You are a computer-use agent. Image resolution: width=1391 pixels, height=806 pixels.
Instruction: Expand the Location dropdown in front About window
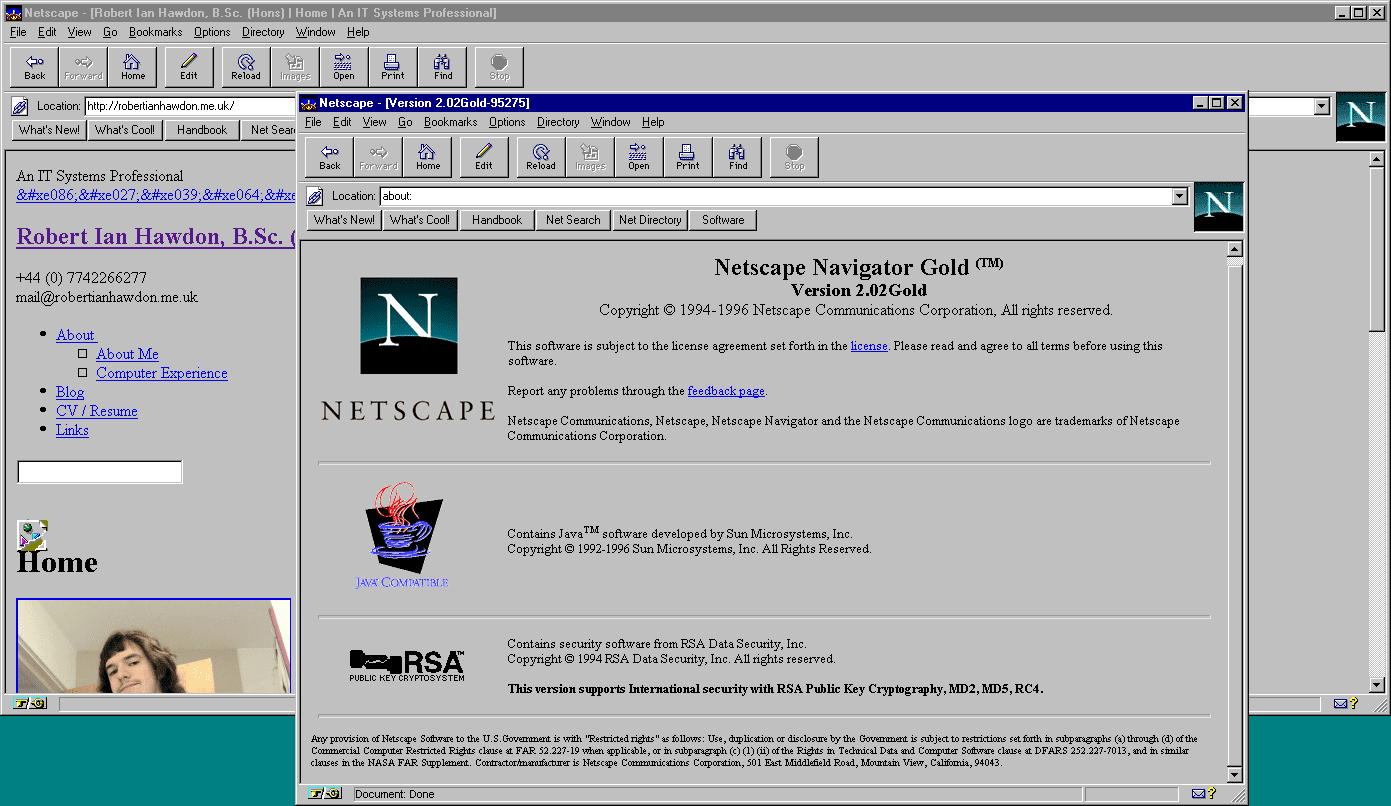[x=1180, y=196]
